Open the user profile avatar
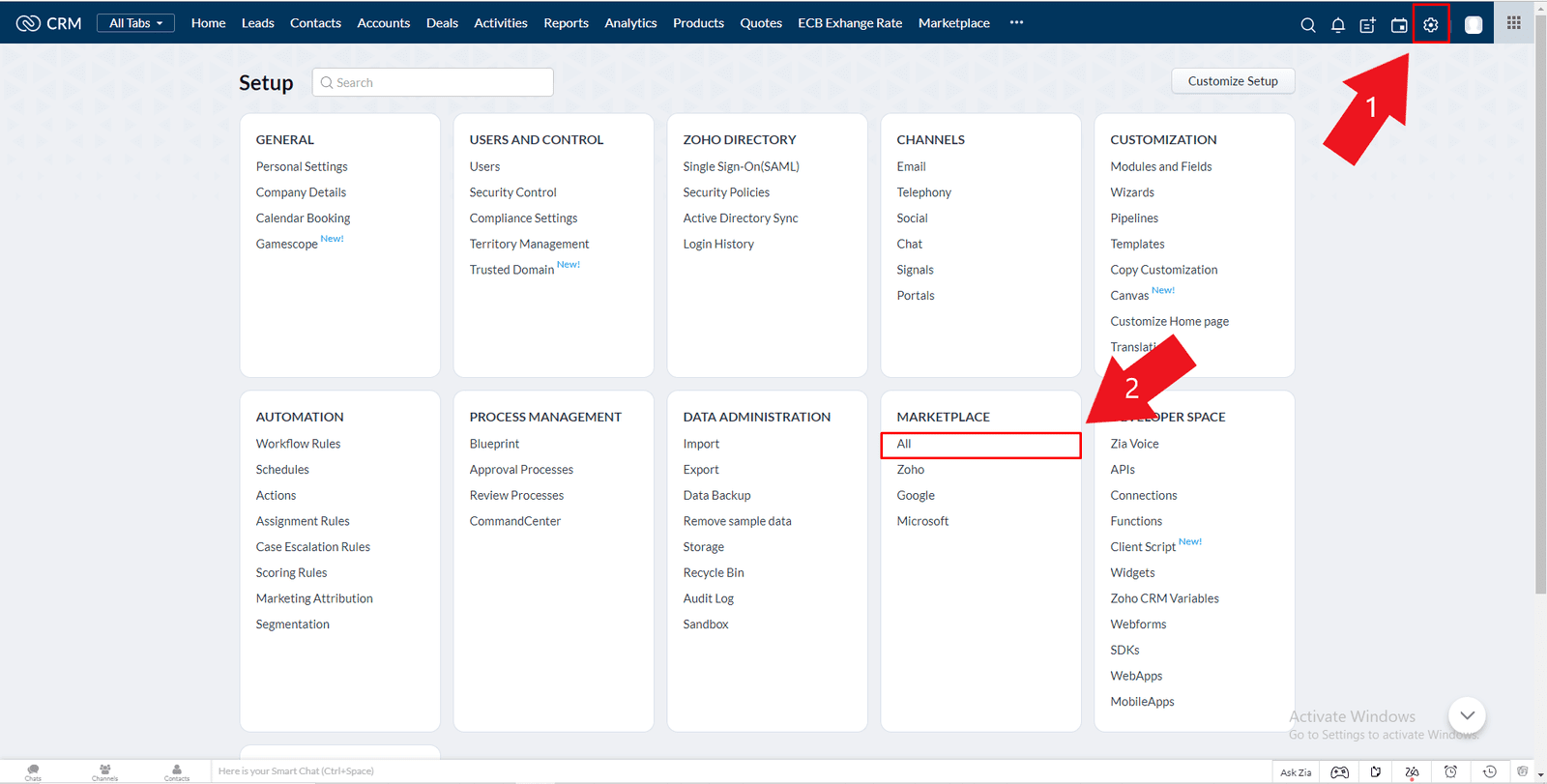This screenshot has width=1547, height=784. pos(1474,25)
